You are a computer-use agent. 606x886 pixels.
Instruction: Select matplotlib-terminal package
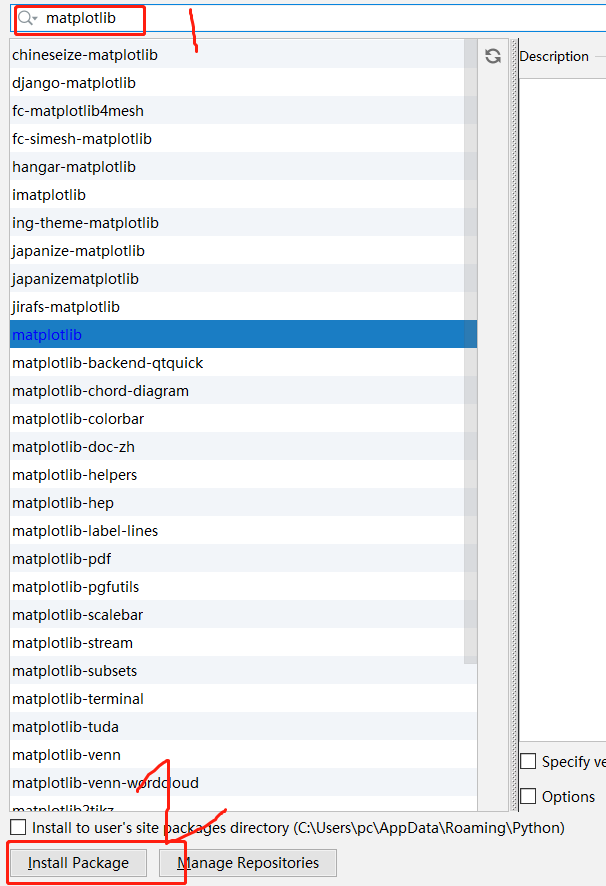[243, 699]
